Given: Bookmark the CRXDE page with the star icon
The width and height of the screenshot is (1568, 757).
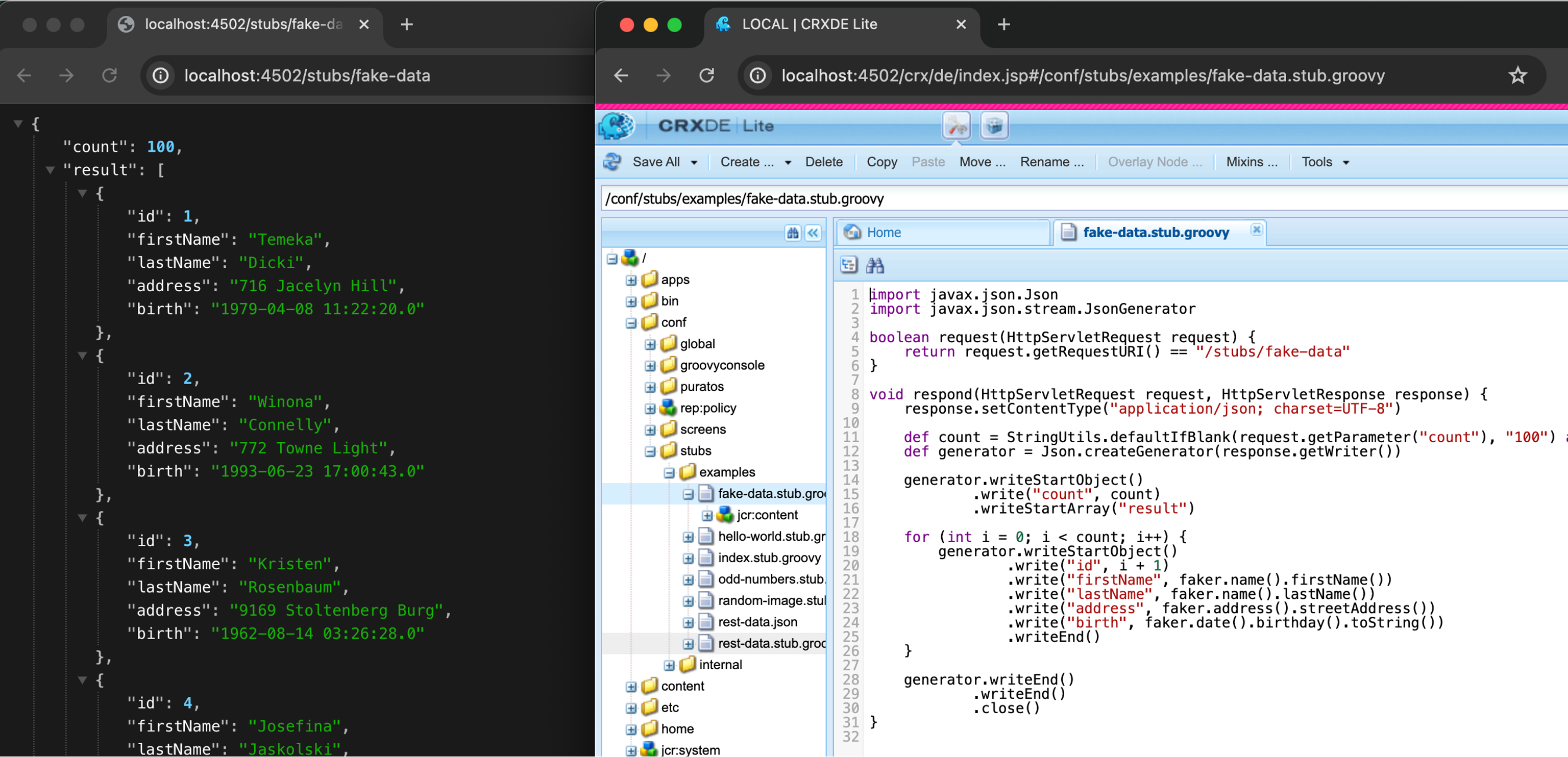Looking at the screenshot, I should (1517, 75).
